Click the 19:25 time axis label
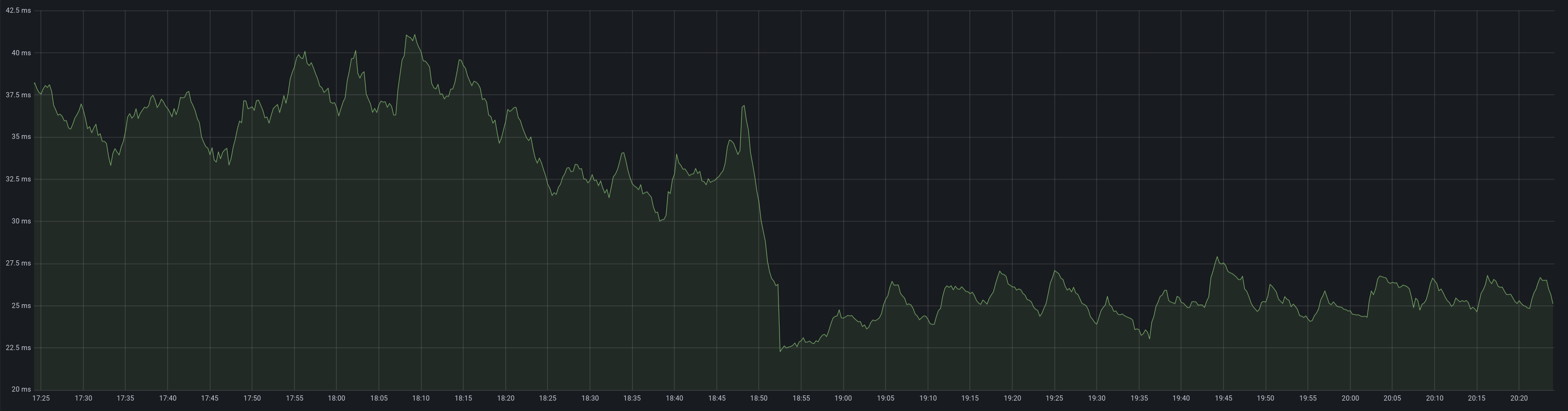The width and height of the screenshot is (1568, 411). coord(1055,398)
